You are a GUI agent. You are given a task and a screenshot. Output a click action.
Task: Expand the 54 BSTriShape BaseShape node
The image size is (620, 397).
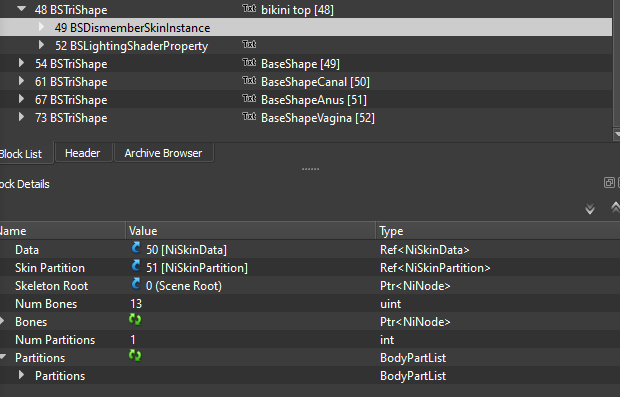pos(21,63)
